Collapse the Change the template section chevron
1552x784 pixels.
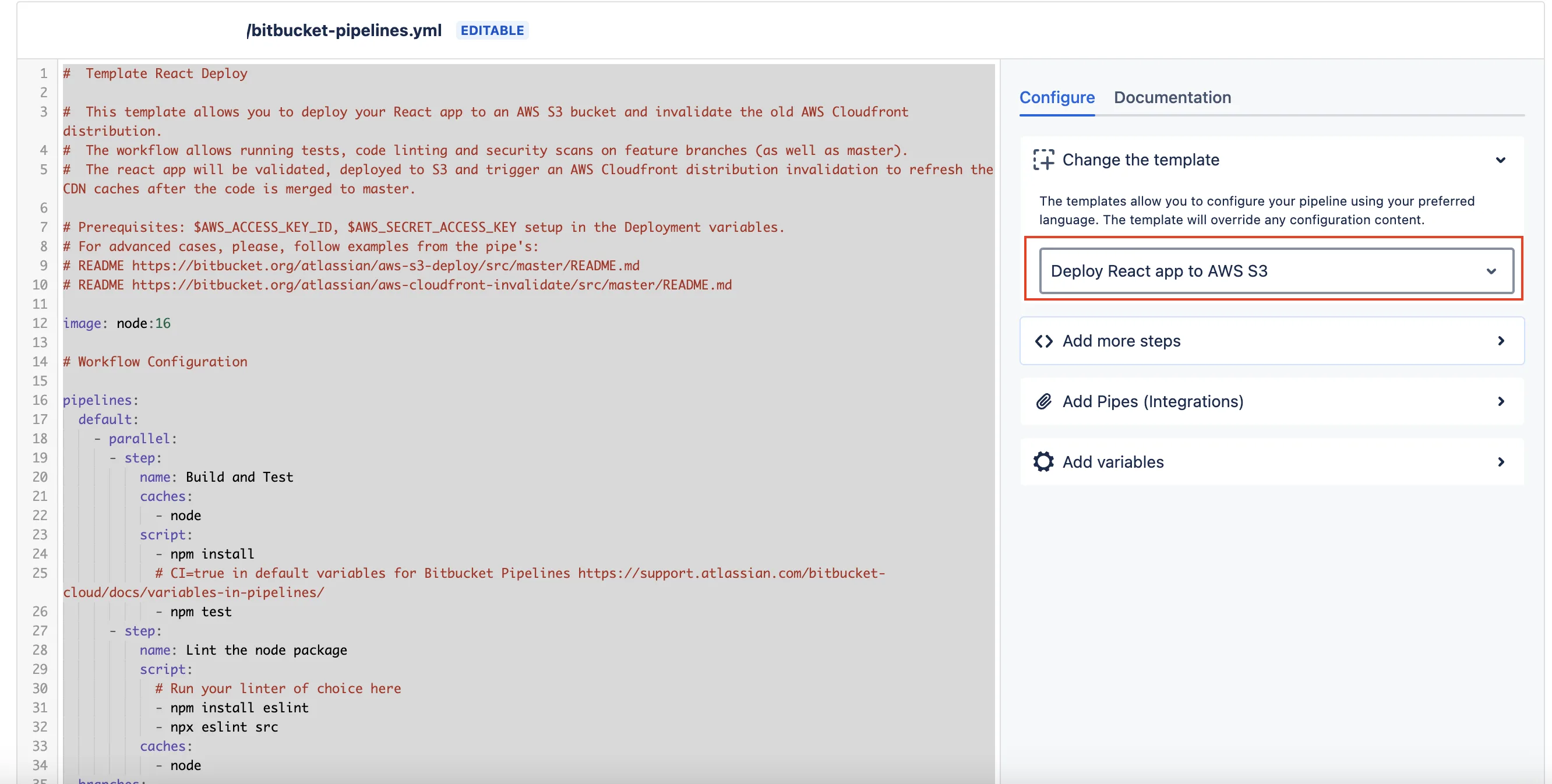click(x=1500, y=160)
